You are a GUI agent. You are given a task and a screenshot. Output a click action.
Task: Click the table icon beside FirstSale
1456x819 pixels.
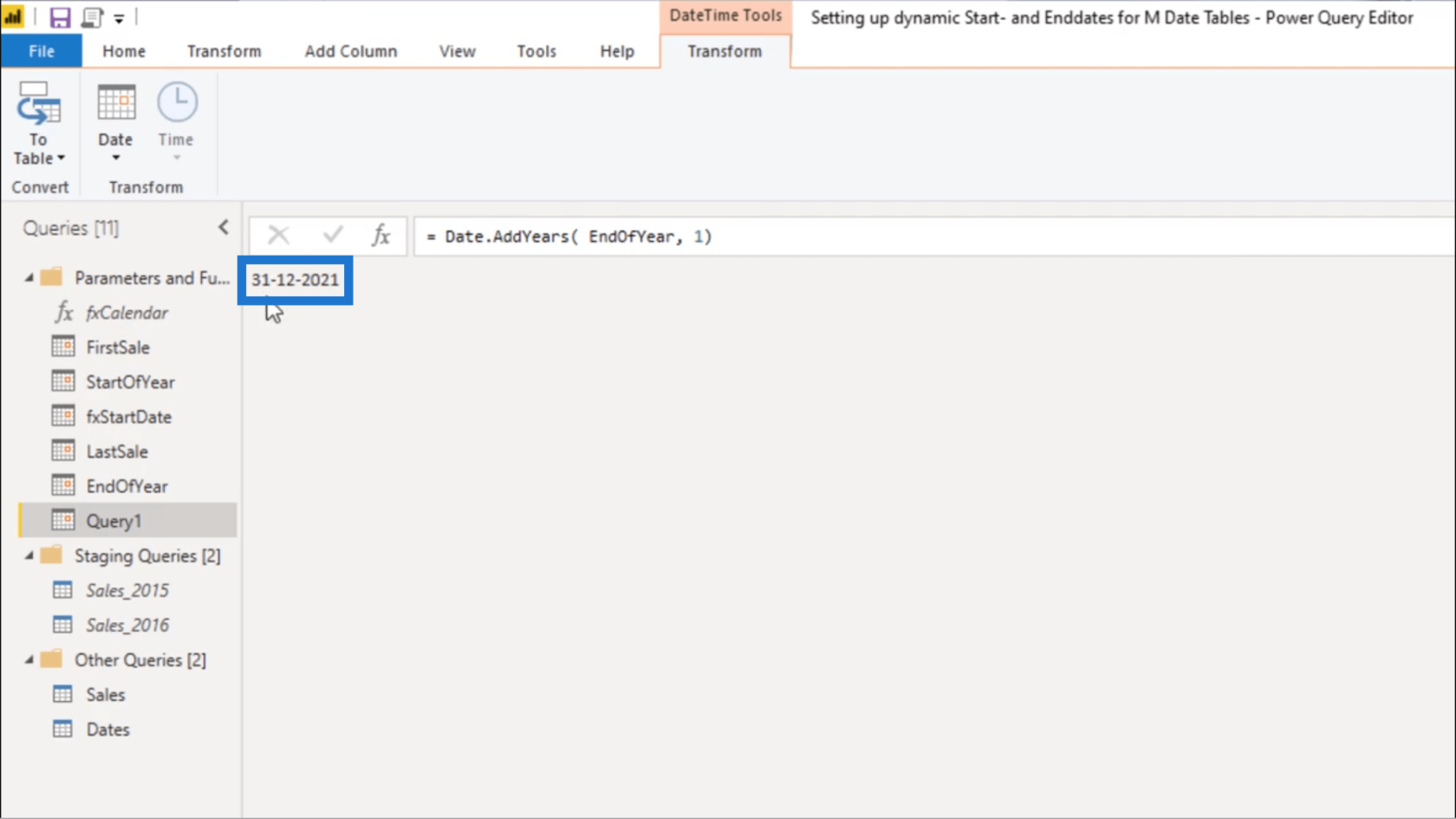pyautogui.click(x=63, y=347)
